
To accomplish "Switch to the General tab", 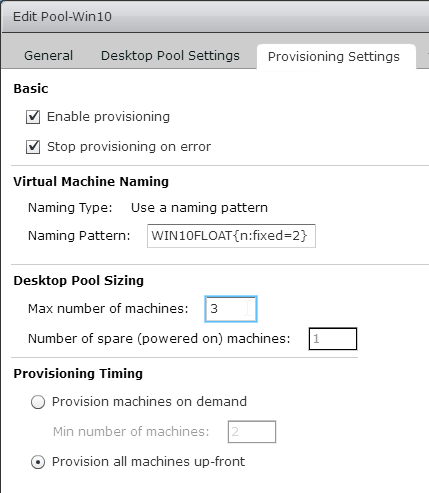I will point(48,56).
